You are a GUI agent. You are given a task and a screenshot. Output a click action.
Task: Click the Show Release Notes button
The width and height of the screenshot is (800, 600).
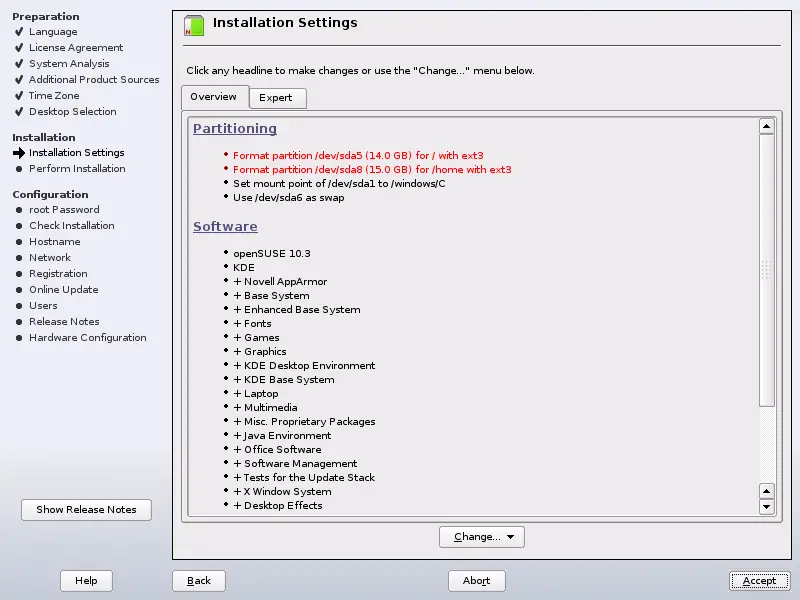coord(86,510)
